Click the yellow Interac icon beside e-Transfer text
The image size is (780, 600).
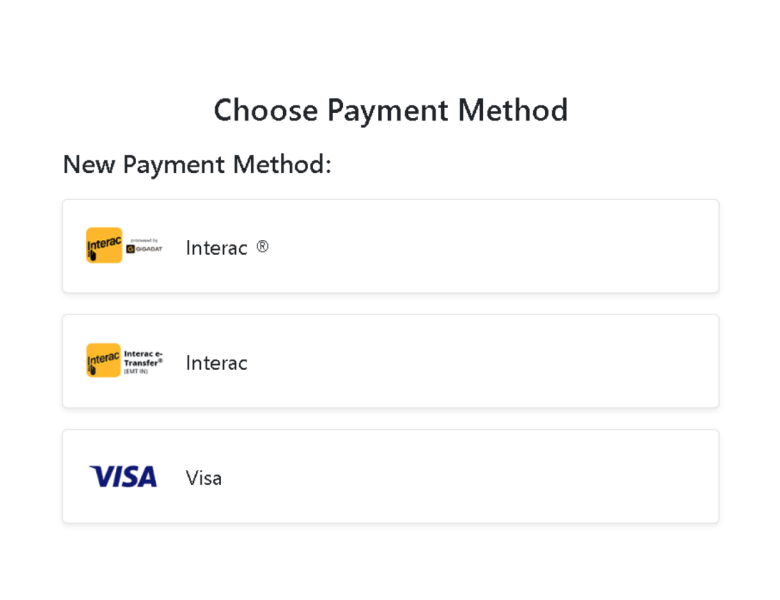point(104,360)
